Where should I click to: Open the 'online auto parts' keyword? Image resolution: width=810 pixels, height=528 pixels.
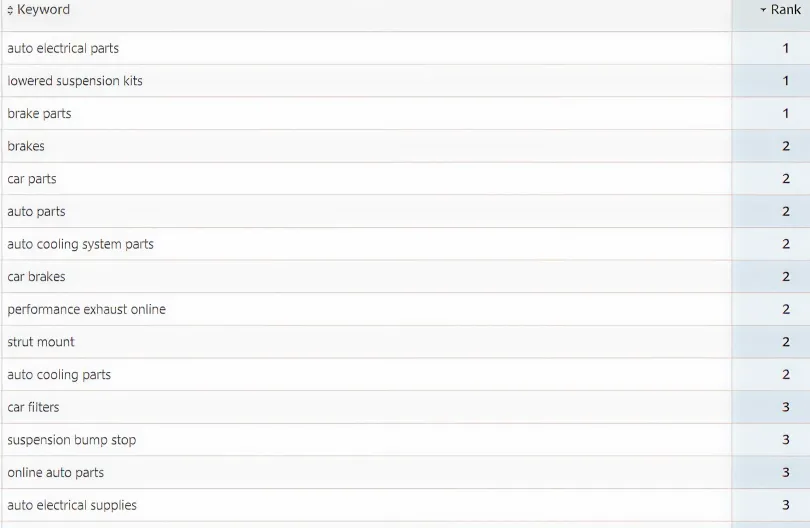(56, 473)
